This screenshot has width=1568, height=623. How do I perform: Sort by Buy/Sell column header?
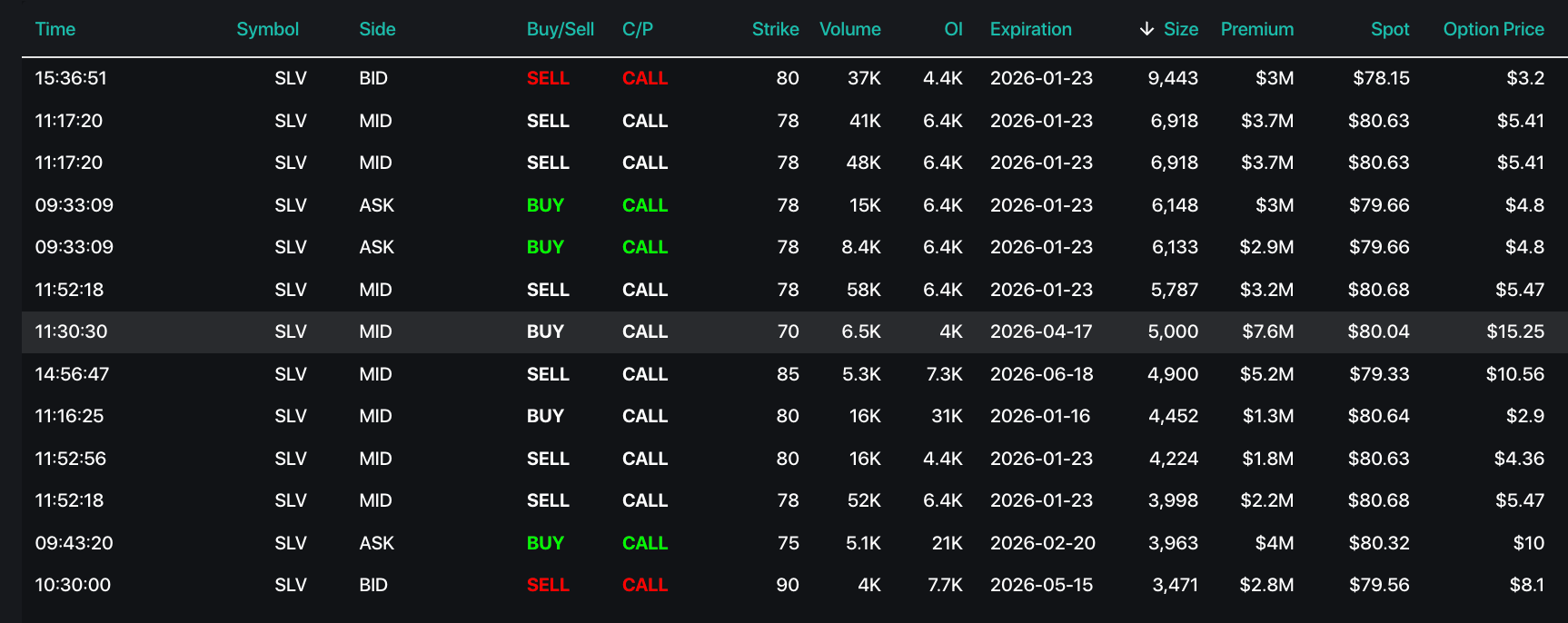(560, 29)
